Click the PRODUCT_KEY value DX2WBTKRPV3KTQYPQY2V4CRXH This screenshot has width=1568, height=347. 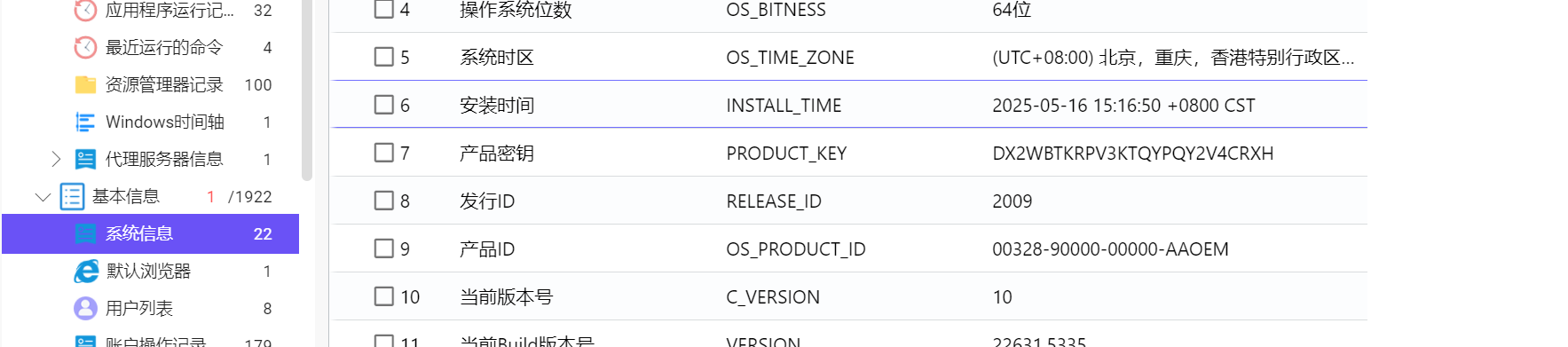tap(1132, 153)
